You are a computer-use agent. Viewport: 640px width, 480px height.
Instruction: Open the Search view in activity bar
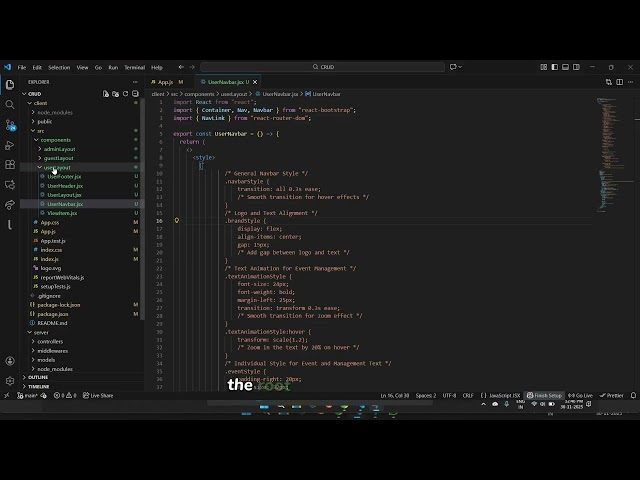coord(10,103)
